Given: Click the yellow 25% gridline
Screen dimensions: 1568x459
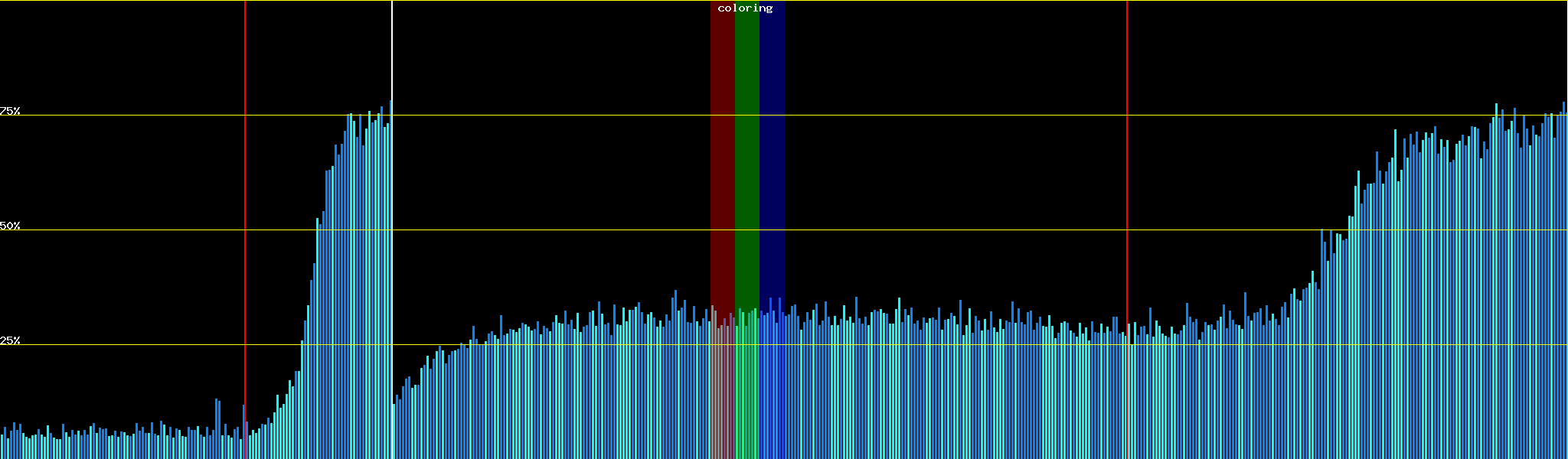Looking at the screenshot, I should pos(919,345).
